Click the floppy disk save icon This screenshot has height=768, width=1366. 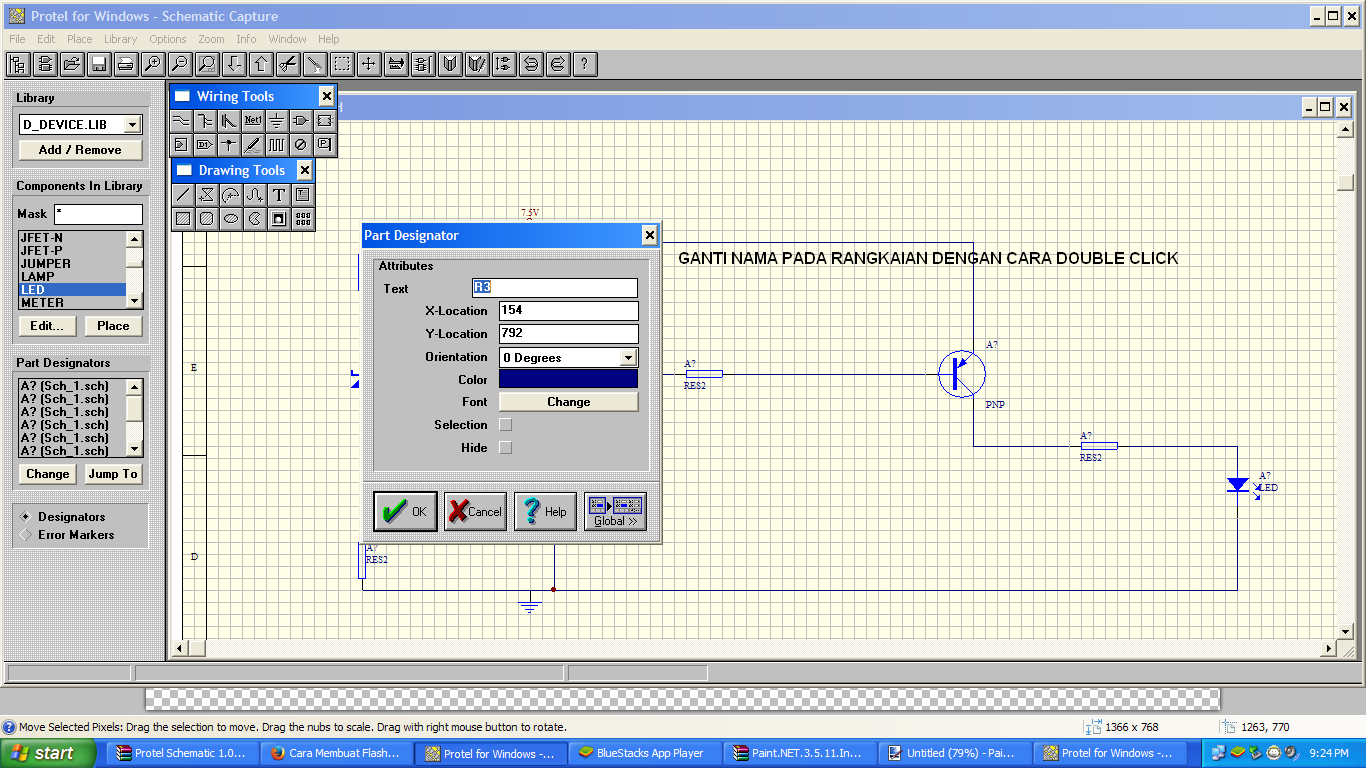tap(98, 64)
